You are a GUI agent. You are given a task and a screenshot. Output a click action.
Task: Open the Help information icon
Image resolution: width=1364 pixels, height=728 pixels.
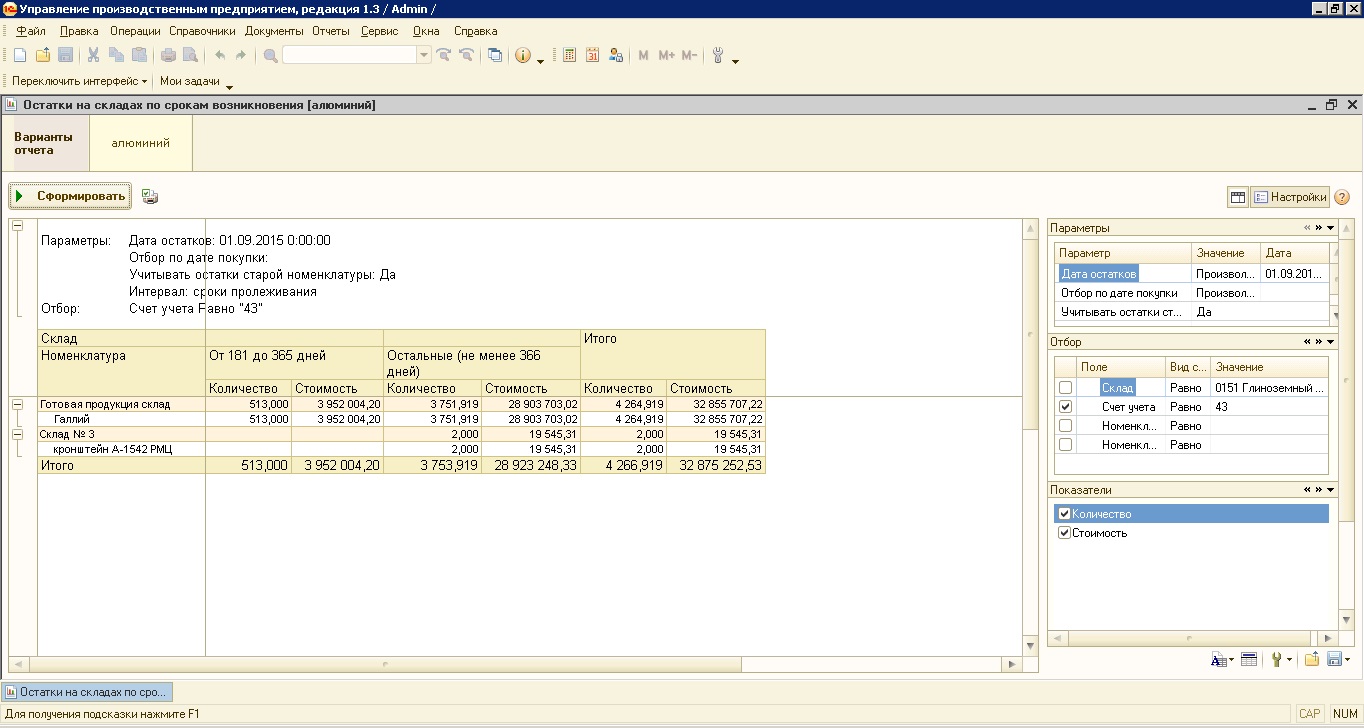pos(522,56)
